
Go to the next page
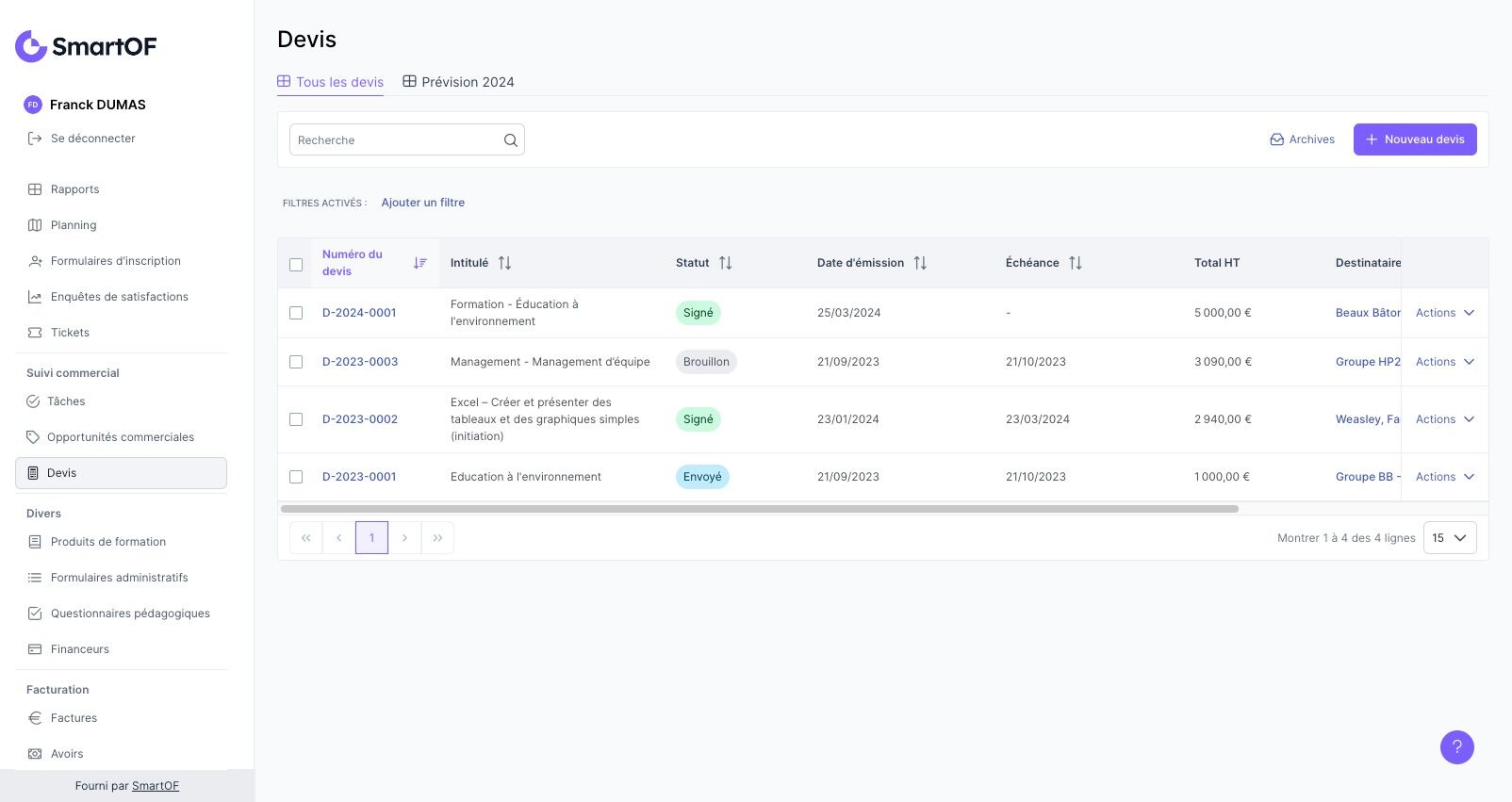click(404, 538)
